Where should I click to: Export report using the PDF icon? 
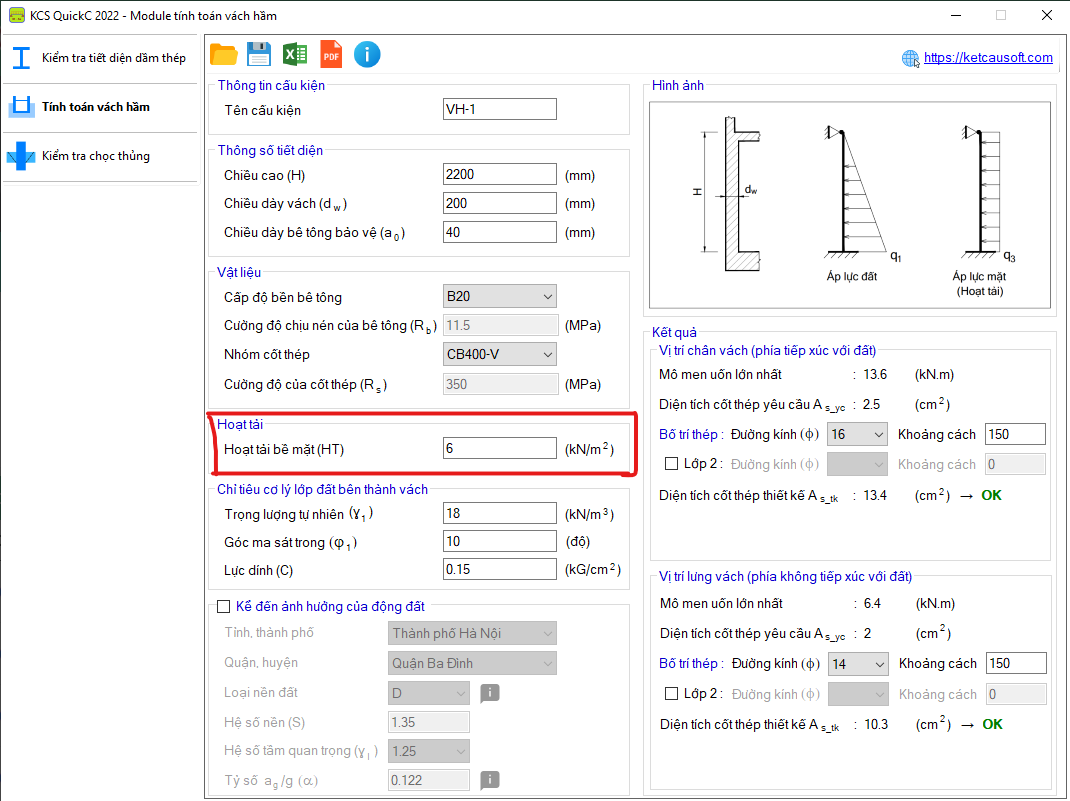(331, 54)
